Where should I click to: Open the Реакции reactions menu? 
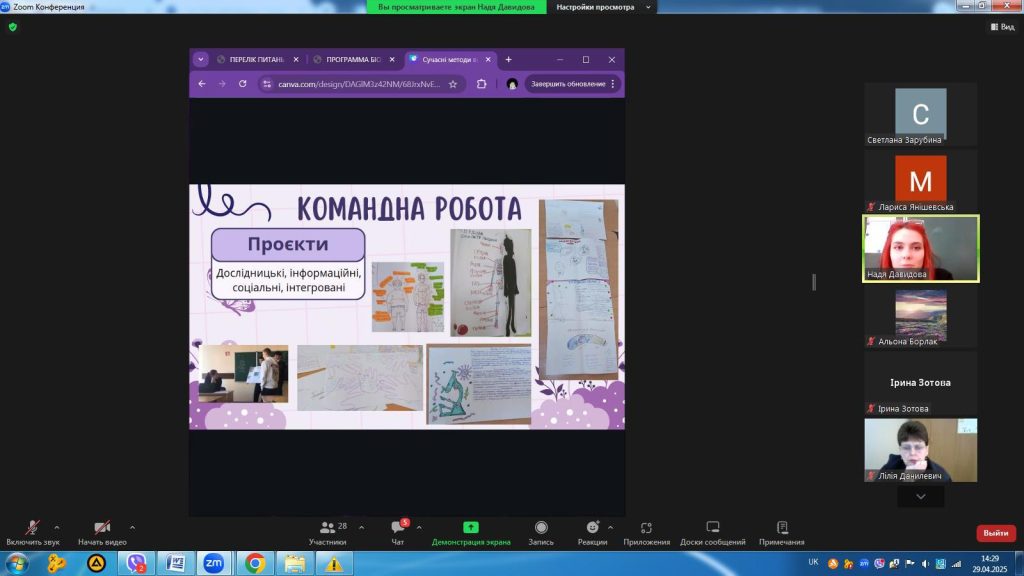(592, 532)
